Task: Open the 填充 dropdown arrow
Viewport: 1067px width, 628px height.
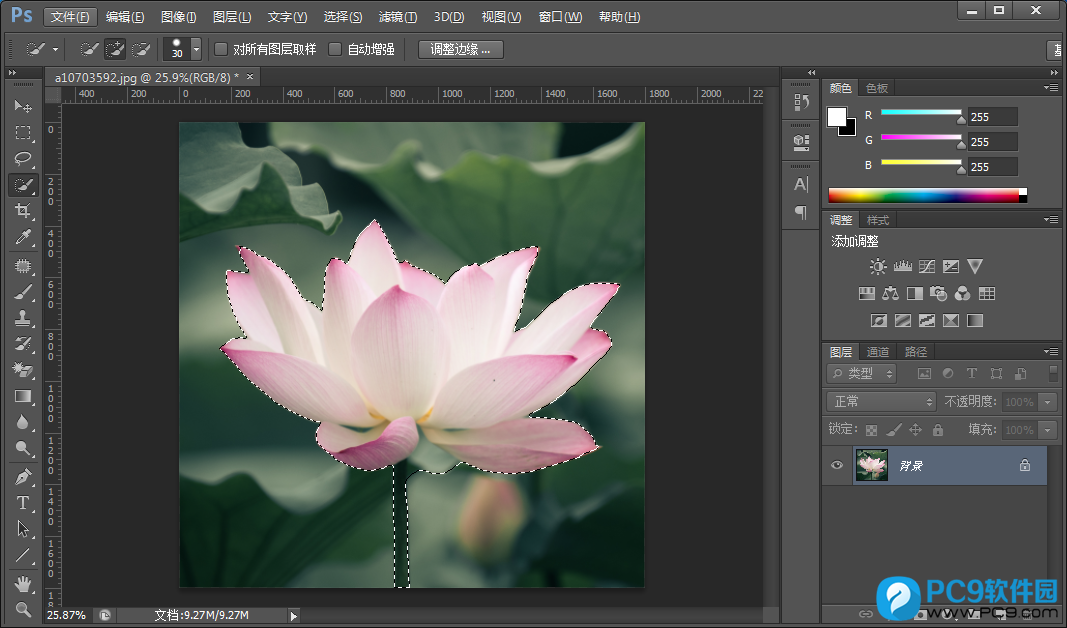Action: click(x=1047, y=430)
